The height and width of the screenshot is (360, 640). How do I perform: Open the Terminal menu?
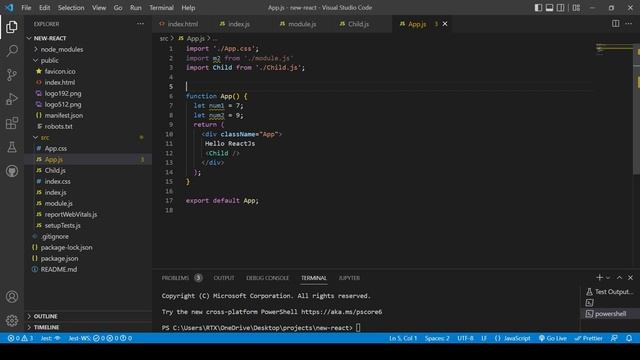[161, 8]
